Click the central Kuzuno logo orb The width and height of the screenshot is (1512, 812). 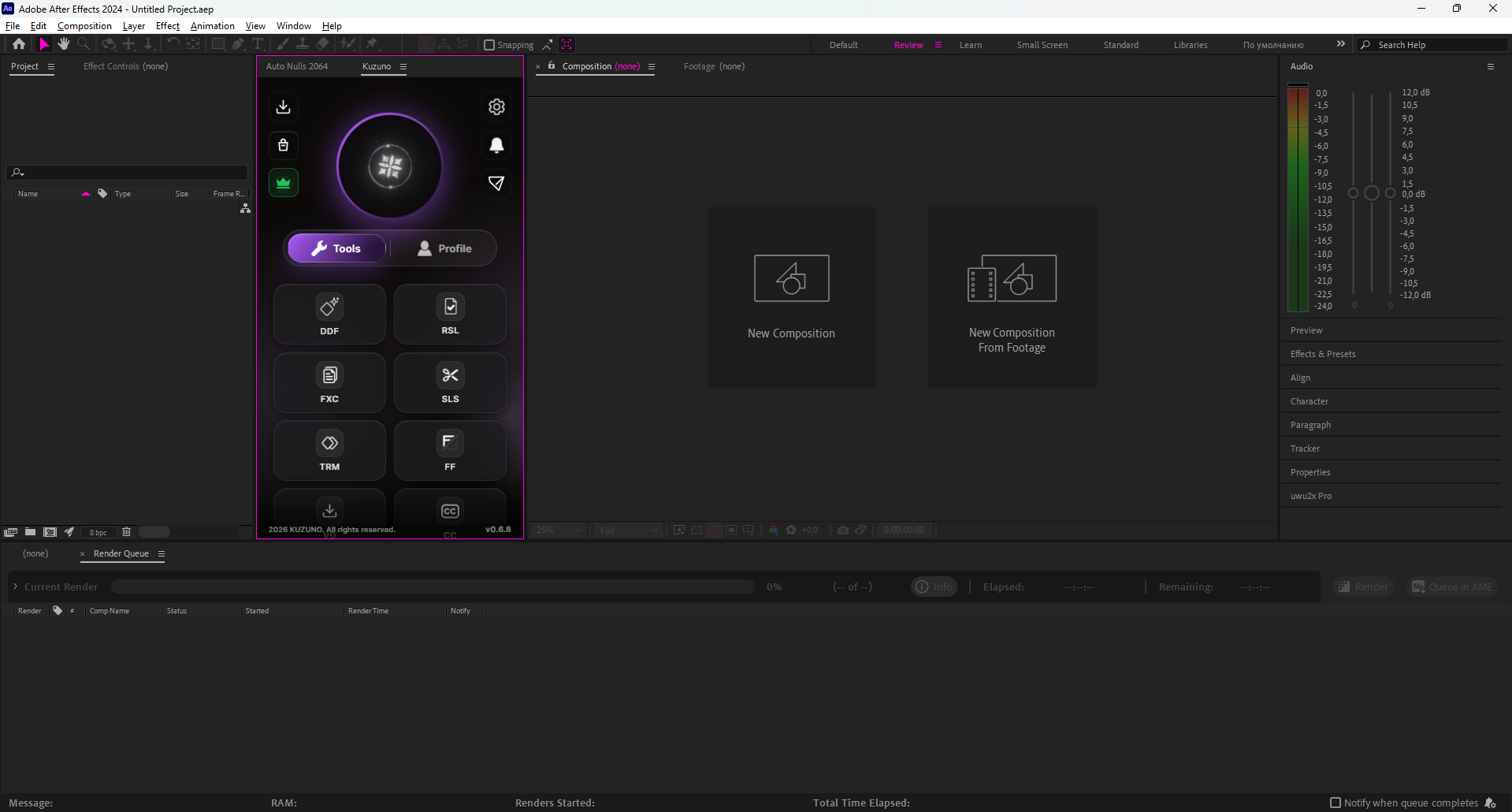pos(390,166)
